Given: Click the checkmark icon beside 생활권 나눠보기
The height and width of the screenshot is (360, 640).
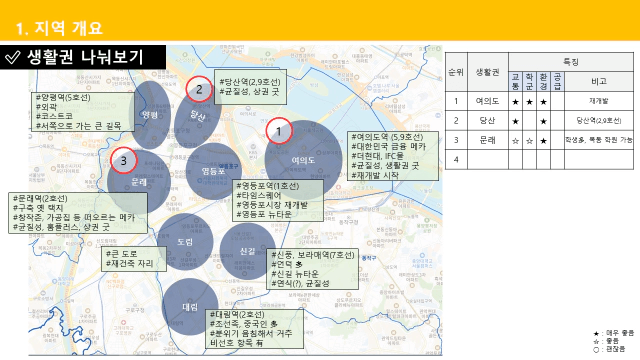Looking at the screenshot, I should click(x=12, y=57).
